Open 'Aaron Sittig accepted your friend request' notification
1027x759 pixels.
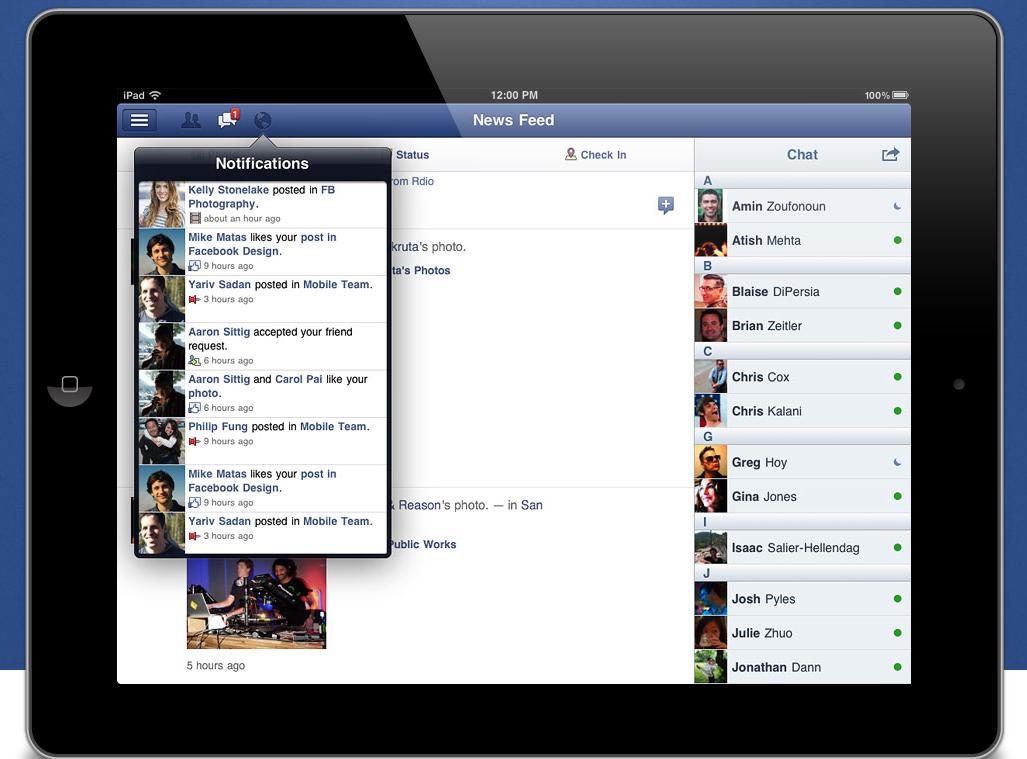(263, 346)
